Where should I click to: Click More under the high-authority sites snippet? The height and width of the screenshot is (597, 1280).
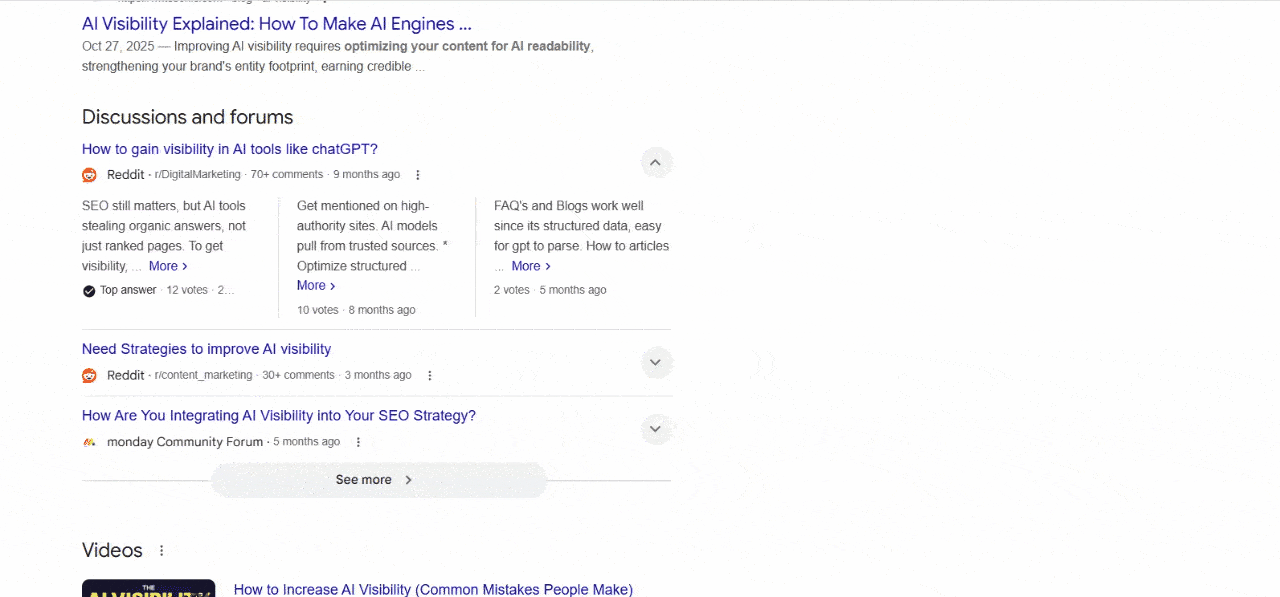tap(313, 285)
